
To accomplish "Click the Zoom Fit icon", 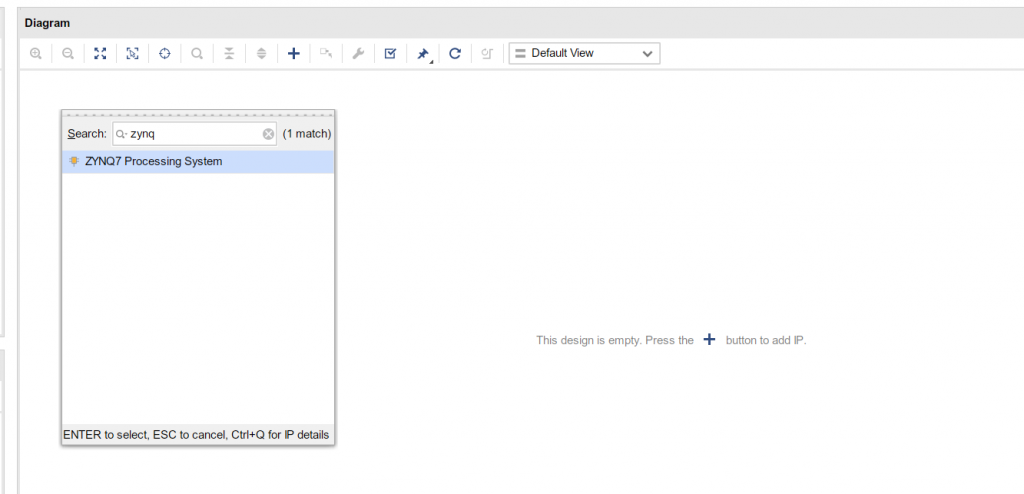I will click(100, 53).
